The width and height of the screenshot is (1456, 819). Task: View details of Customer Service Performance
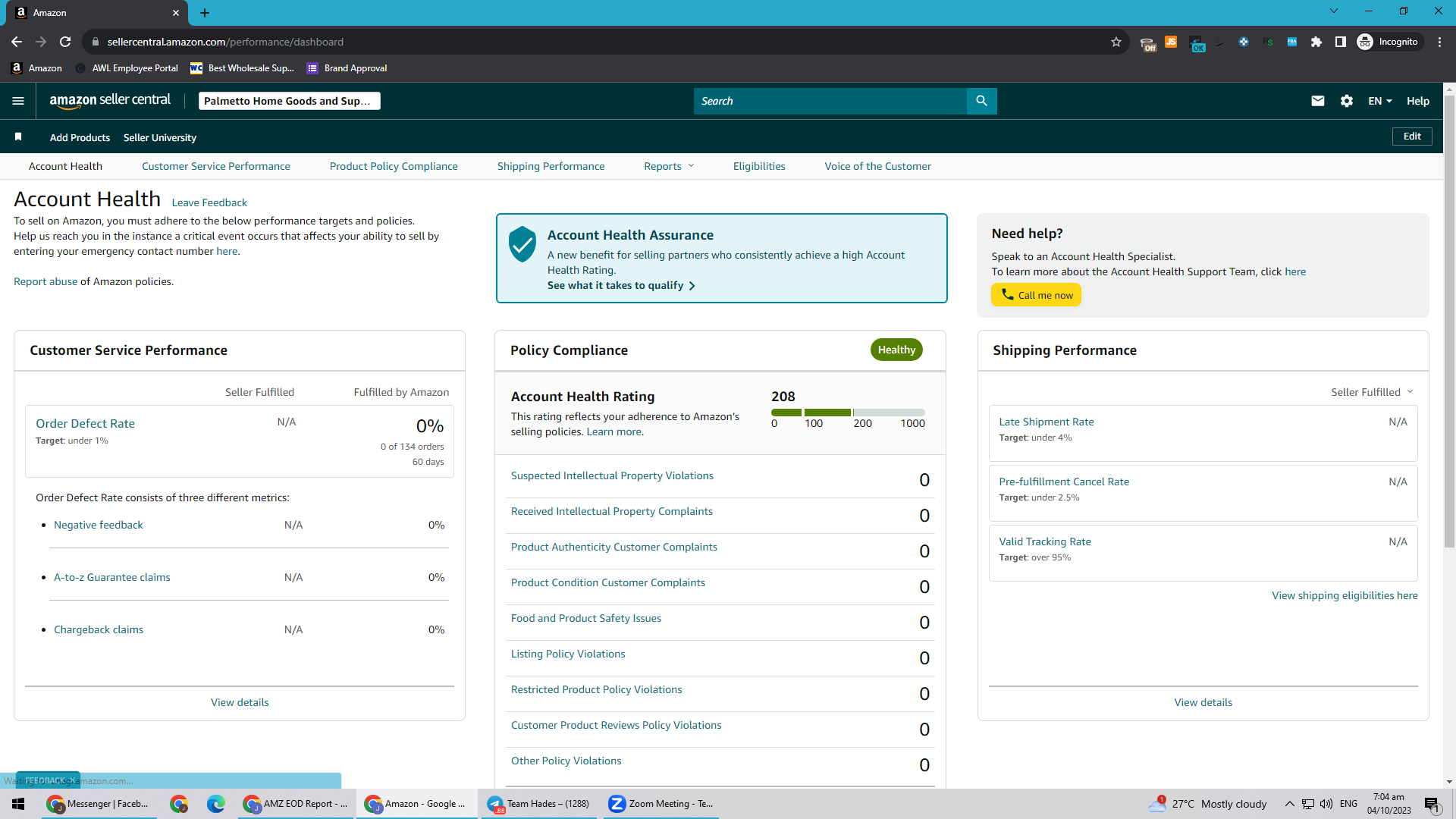(240, 702)
